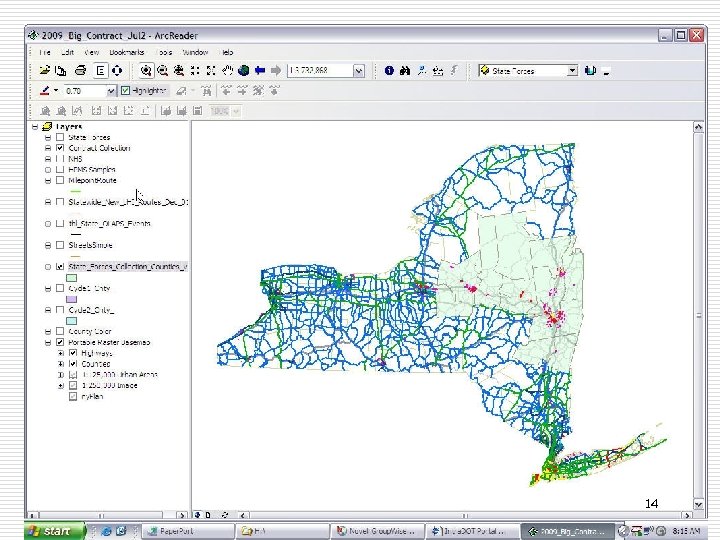The image size is (720, 540).
Task: Click the pen width input field
Action: point(84,90)
